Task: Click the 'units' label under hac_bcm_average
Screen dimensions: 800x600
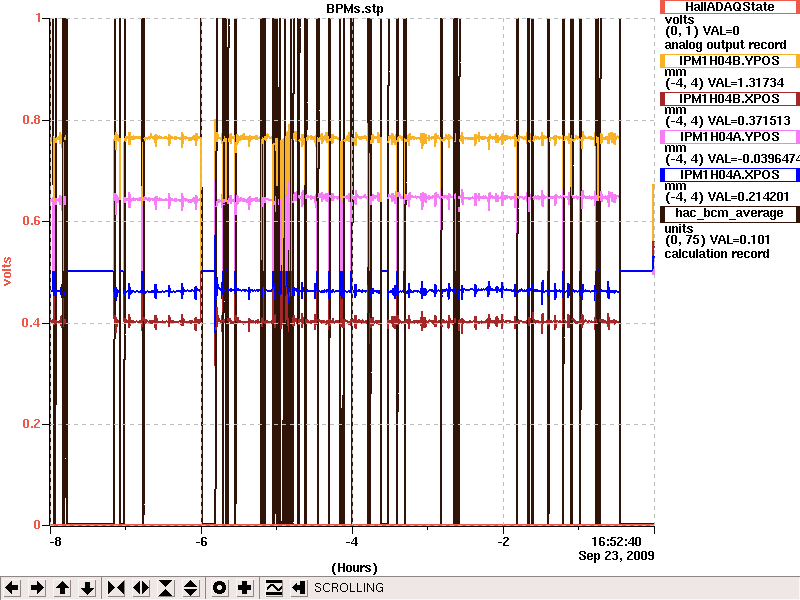Action: [679, 229]
